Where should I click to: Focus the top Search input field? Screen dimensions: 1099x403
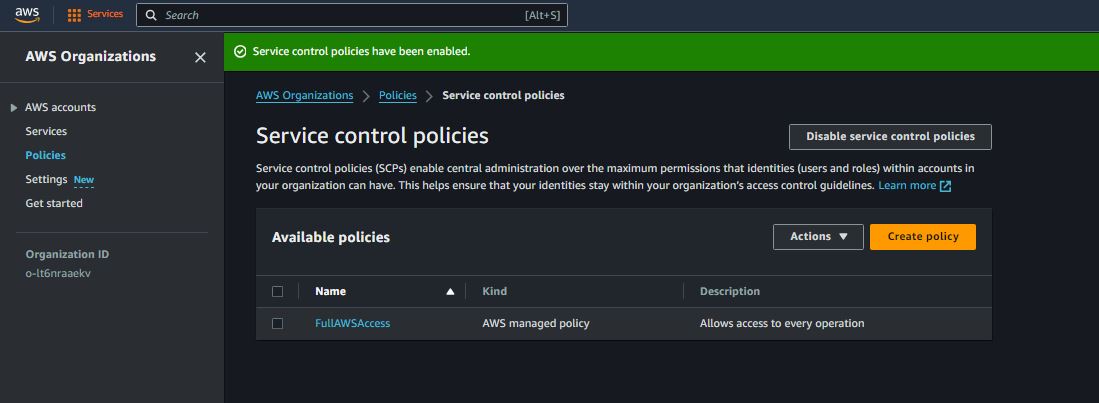pos(340,16)
